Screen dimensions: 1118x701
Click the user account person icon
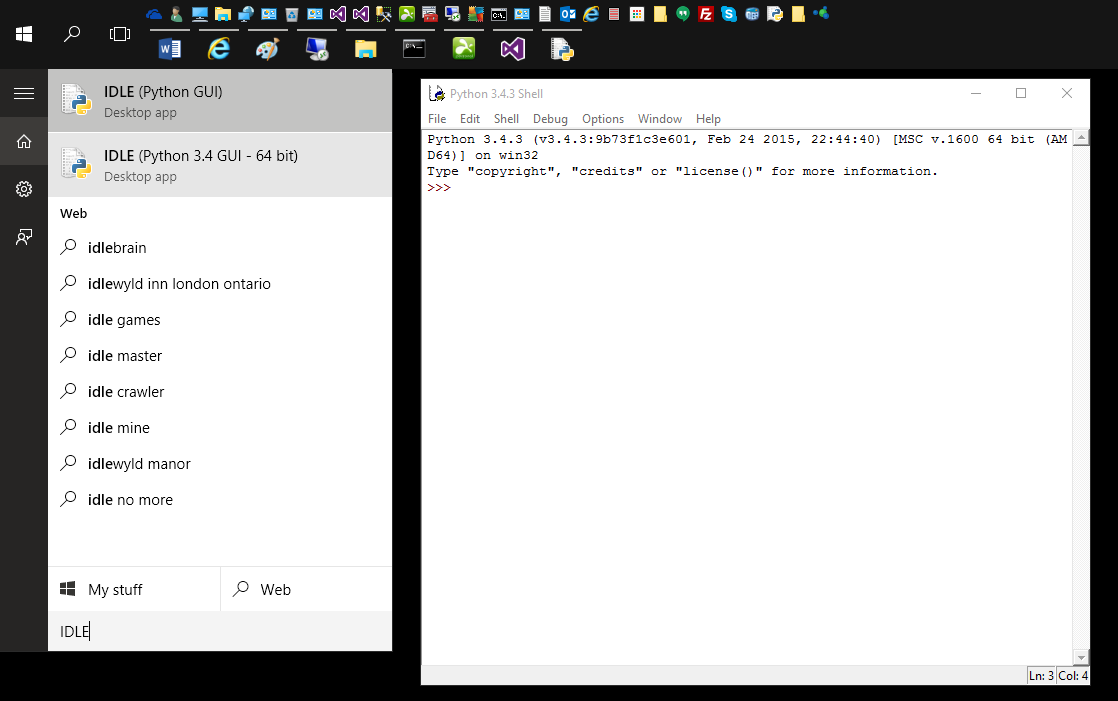[176, 14]
